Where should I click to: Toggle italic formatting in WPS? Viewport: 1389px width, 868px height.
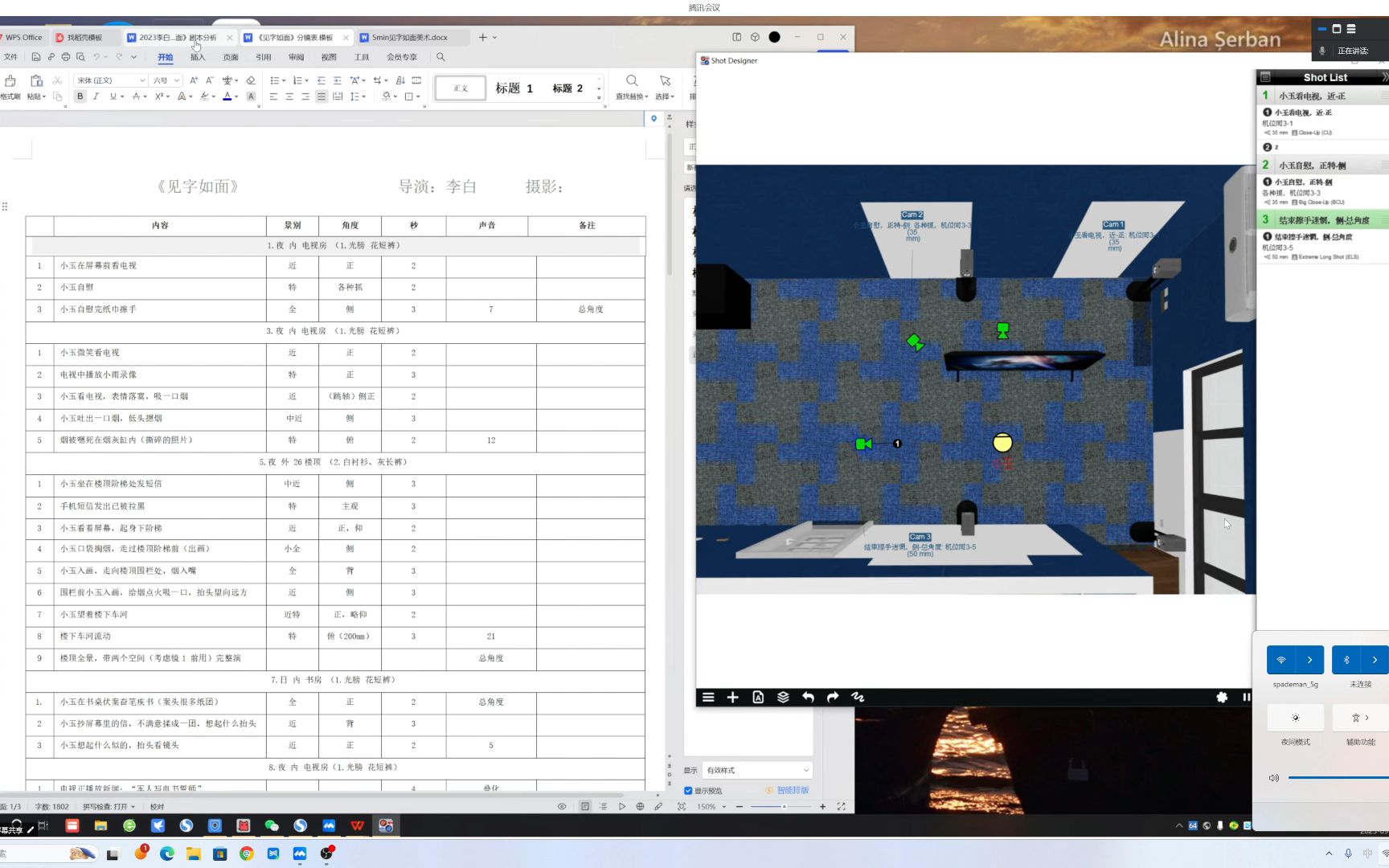[96, 96]
